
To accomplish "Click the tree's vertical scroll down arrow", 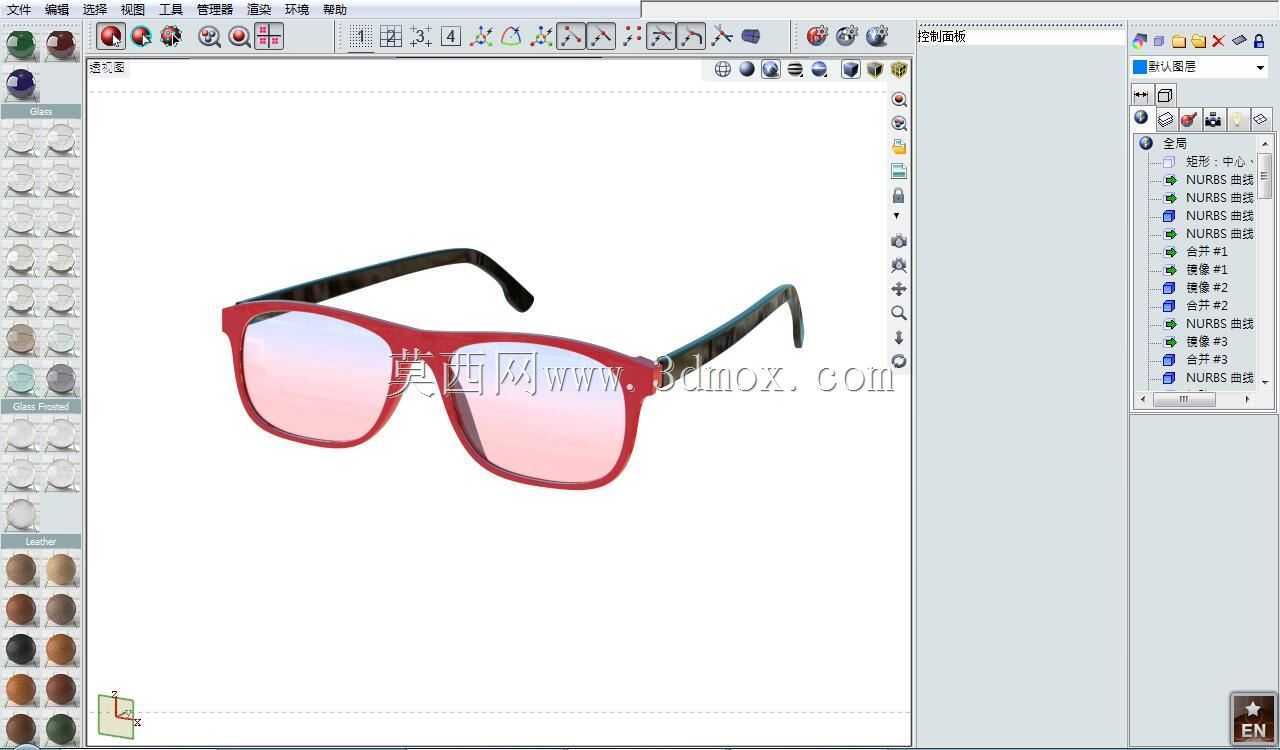I will [x=1265, y=382].
